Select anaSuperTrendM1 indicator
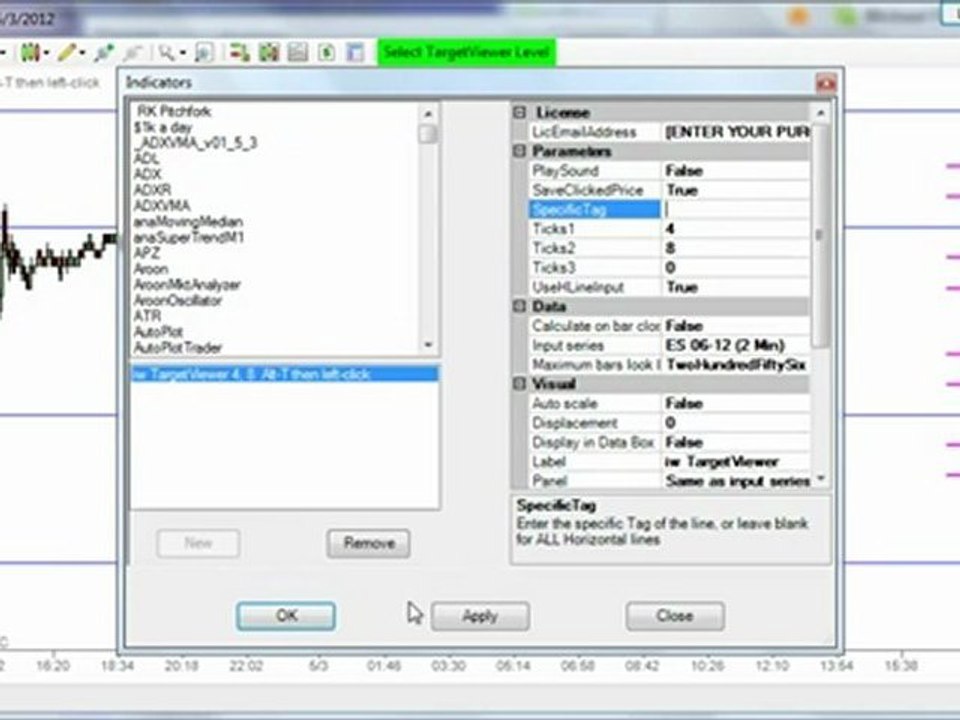This screenshot has height=720, width=960. tap(189, 238)
